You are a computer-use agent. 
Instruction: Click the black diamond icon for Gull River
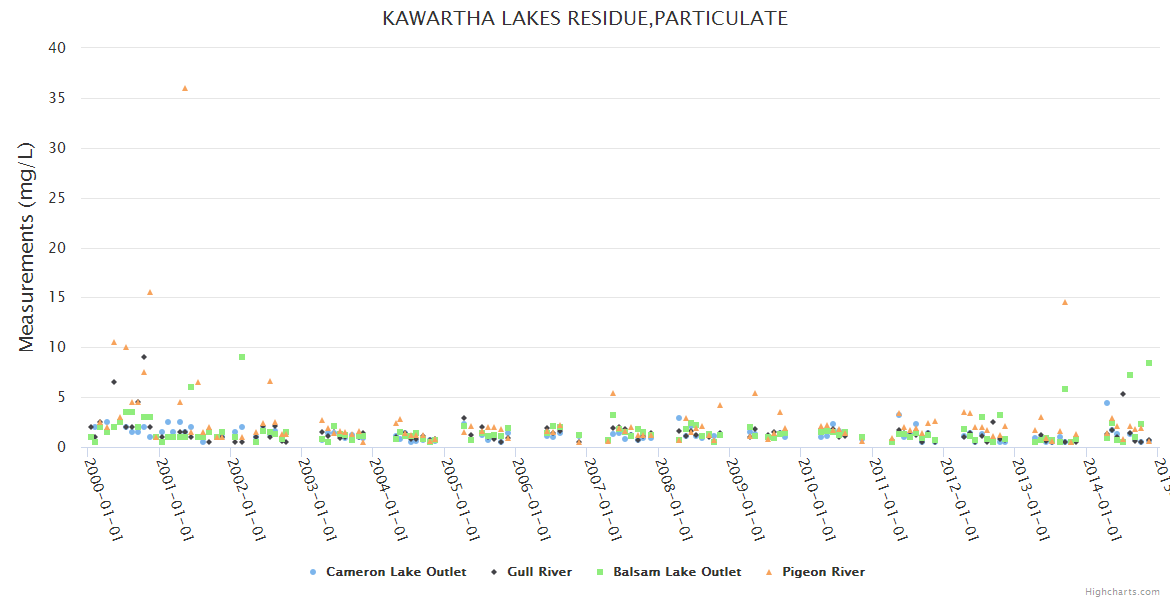click(495, 572)
